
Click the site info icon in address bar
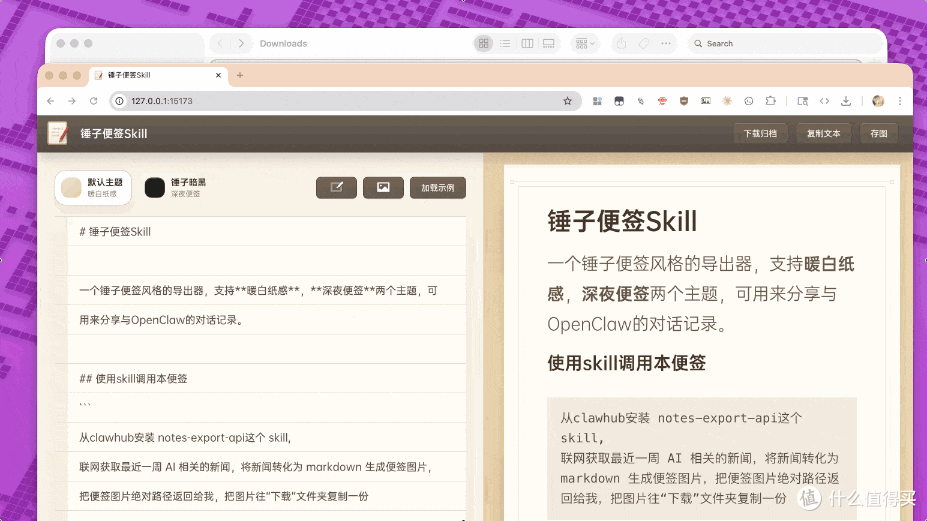pos(119,101)
